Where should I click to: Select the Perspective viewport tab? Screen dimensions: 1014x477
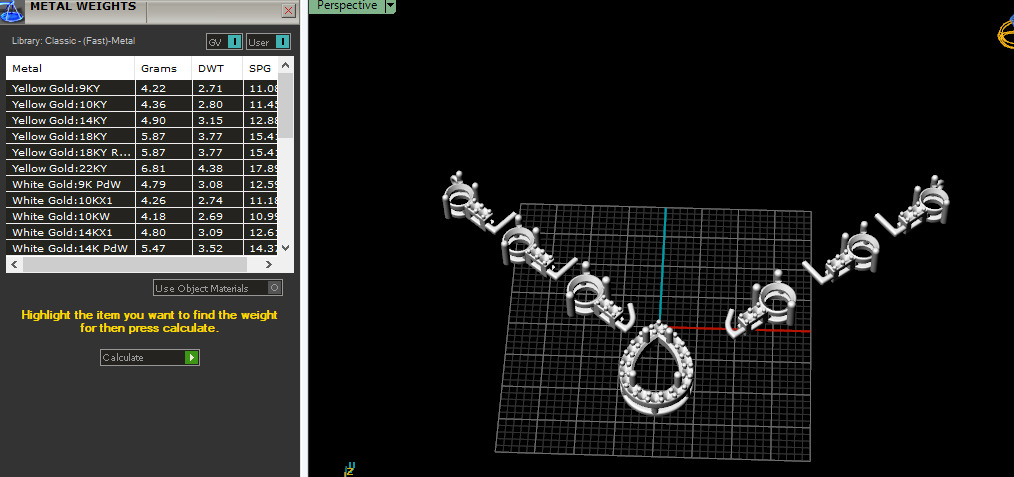(347, 6)
